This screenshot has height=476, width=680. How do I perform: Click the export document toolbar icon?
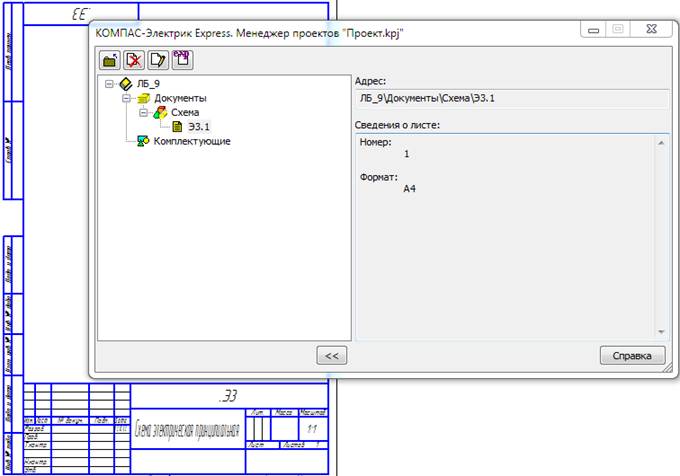click(182, 60)
